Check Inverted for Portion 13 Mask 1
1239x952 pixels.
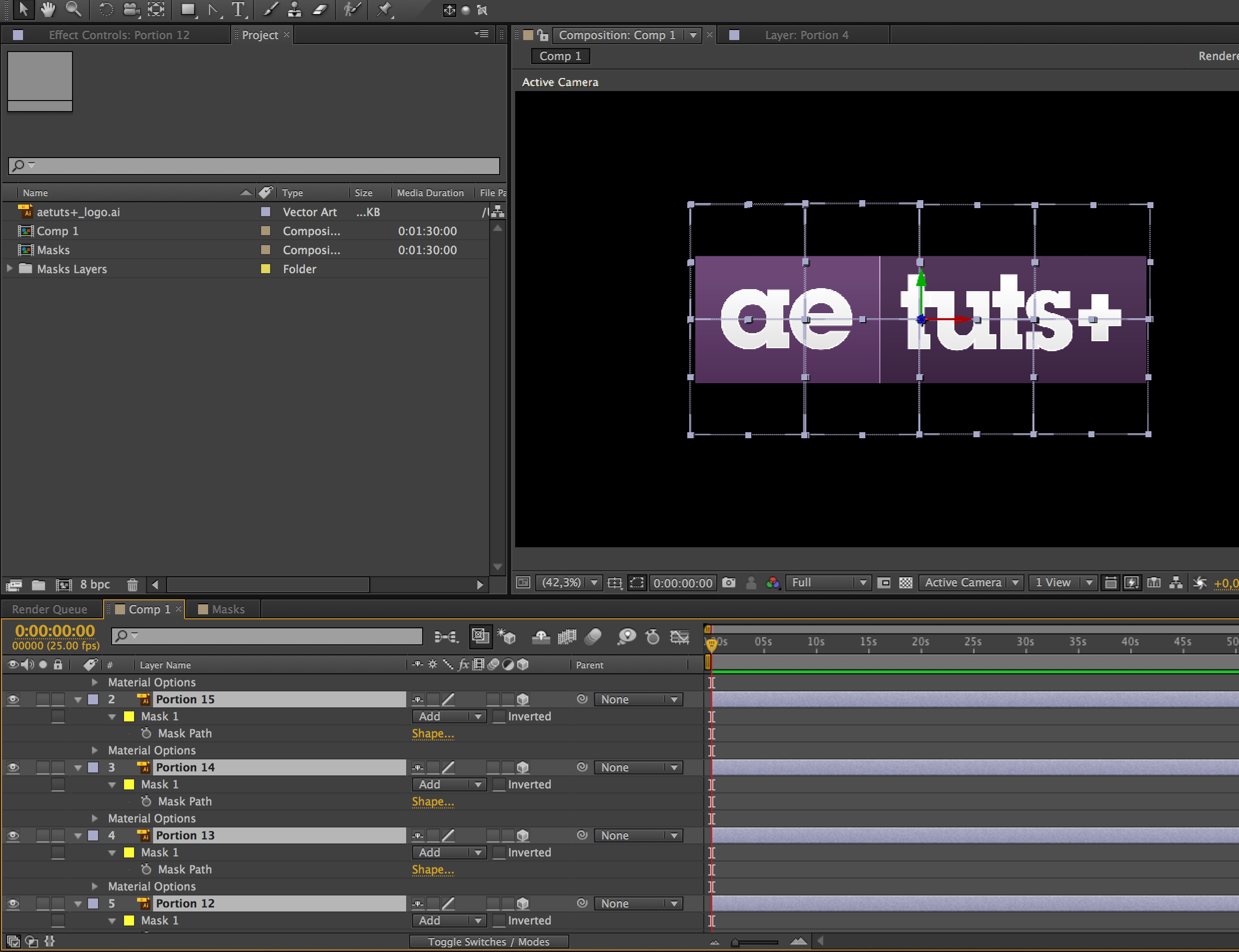tap(499, 852)
